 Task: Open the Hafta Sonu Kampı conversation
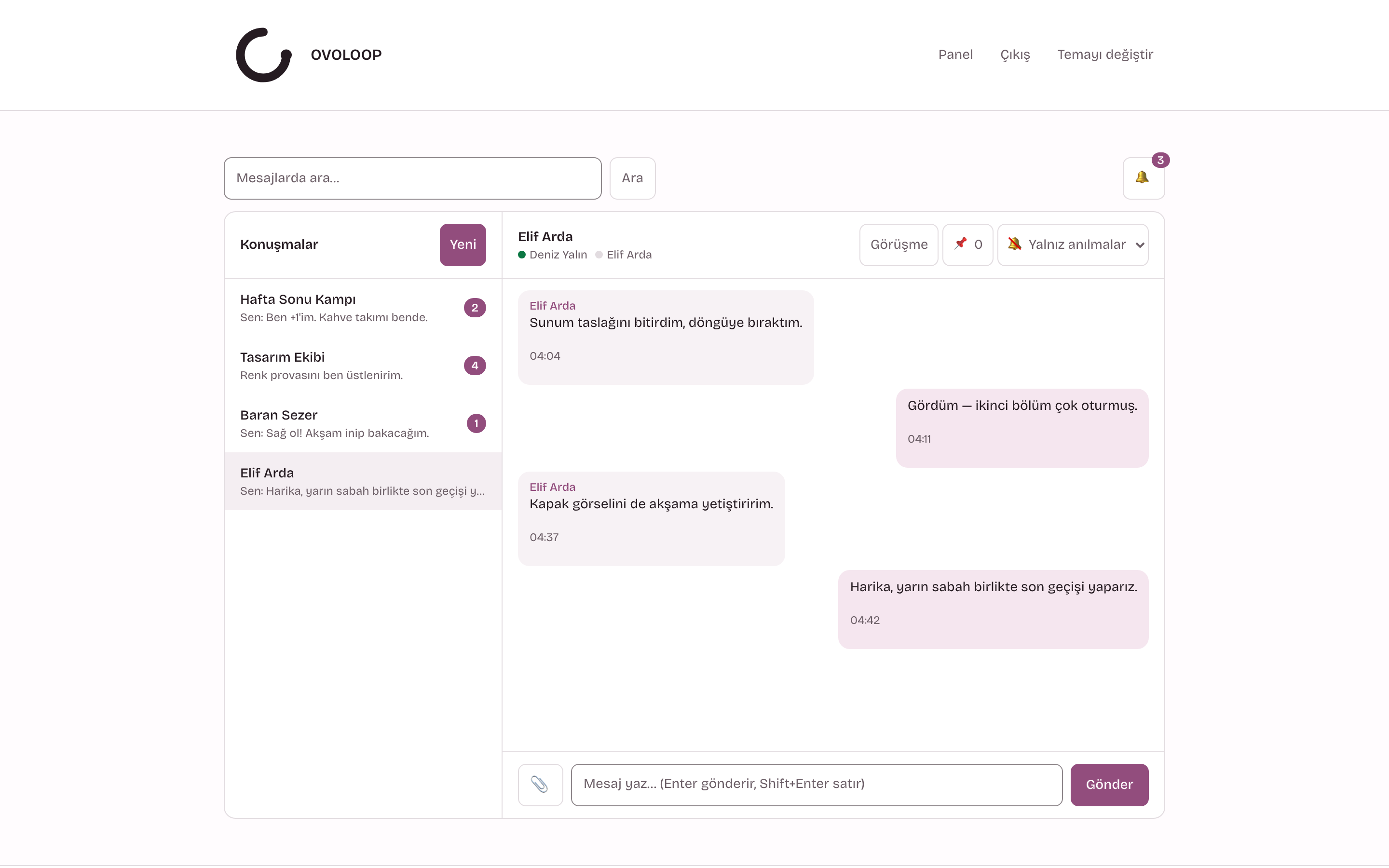(363, 308)
